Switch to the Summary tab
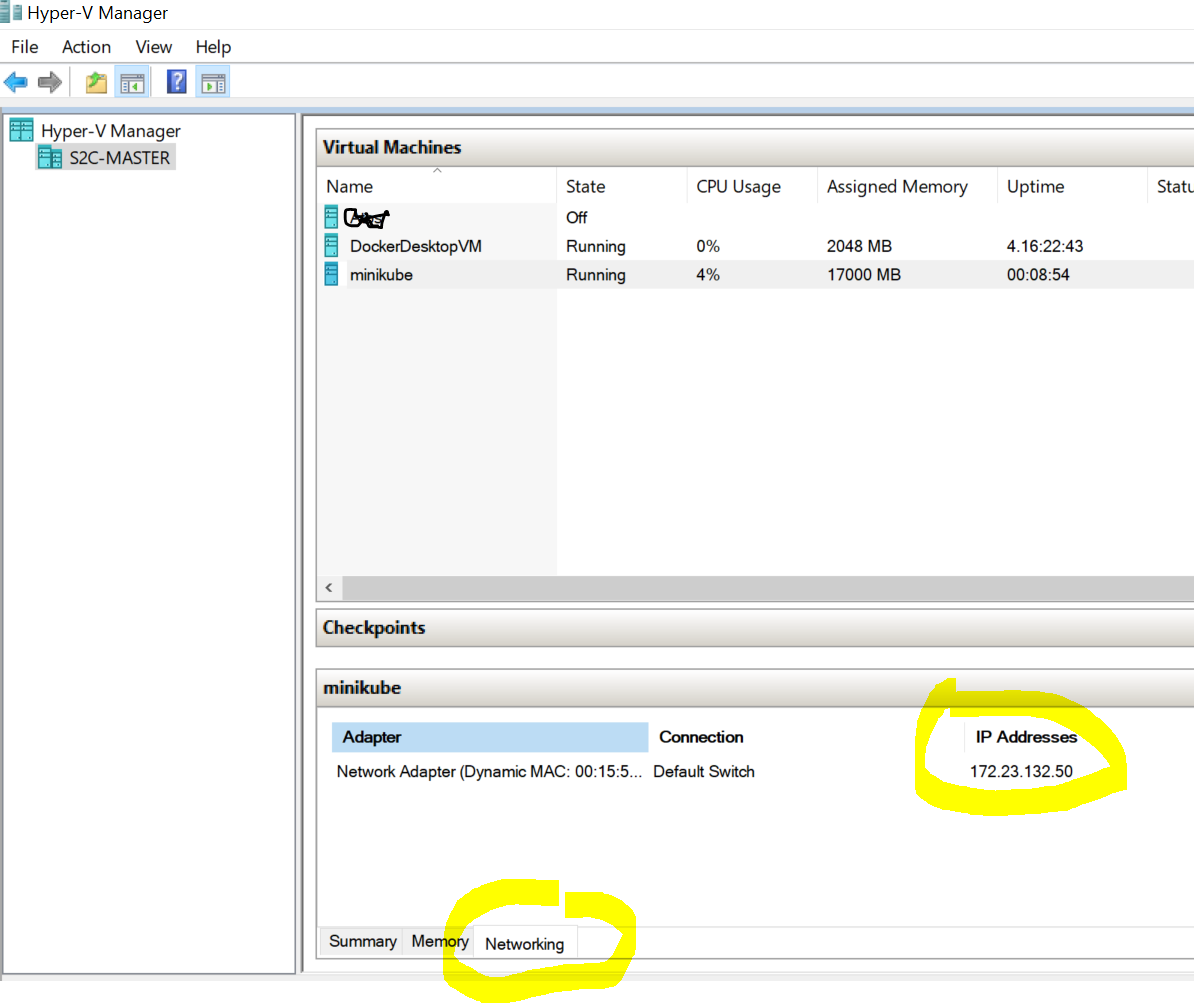The image size is (1194, 1003). point(362,941)
